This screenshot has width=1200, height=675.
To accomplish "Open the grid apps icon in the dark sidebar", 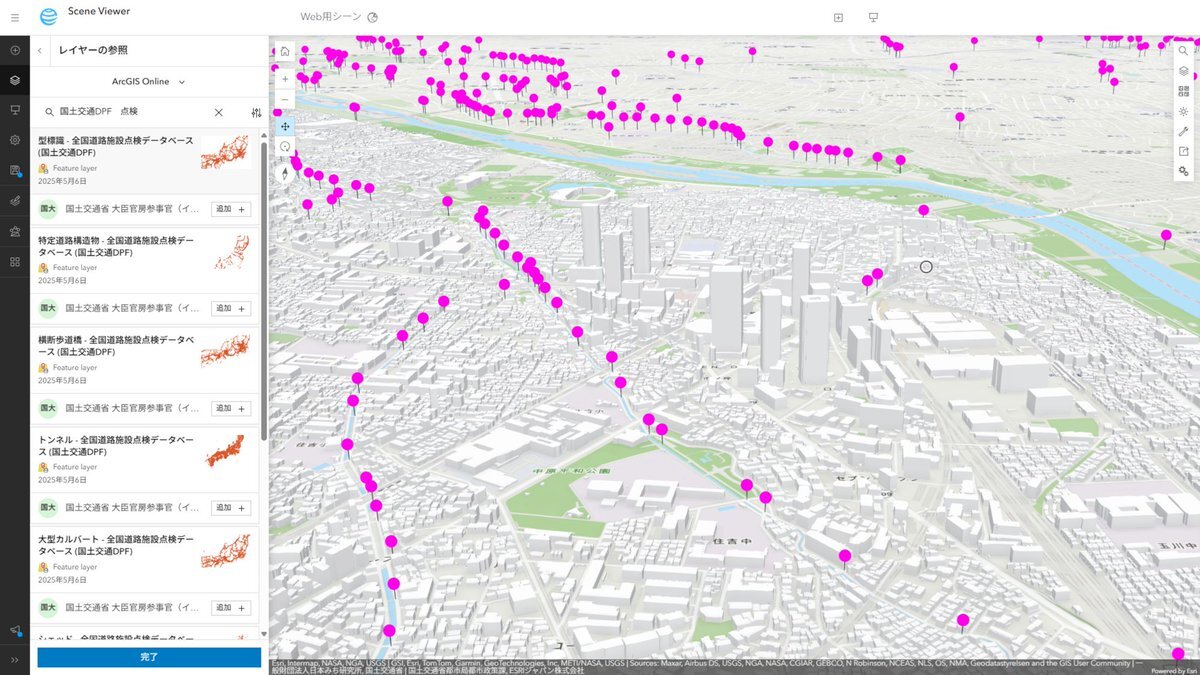I will (15, 262).
